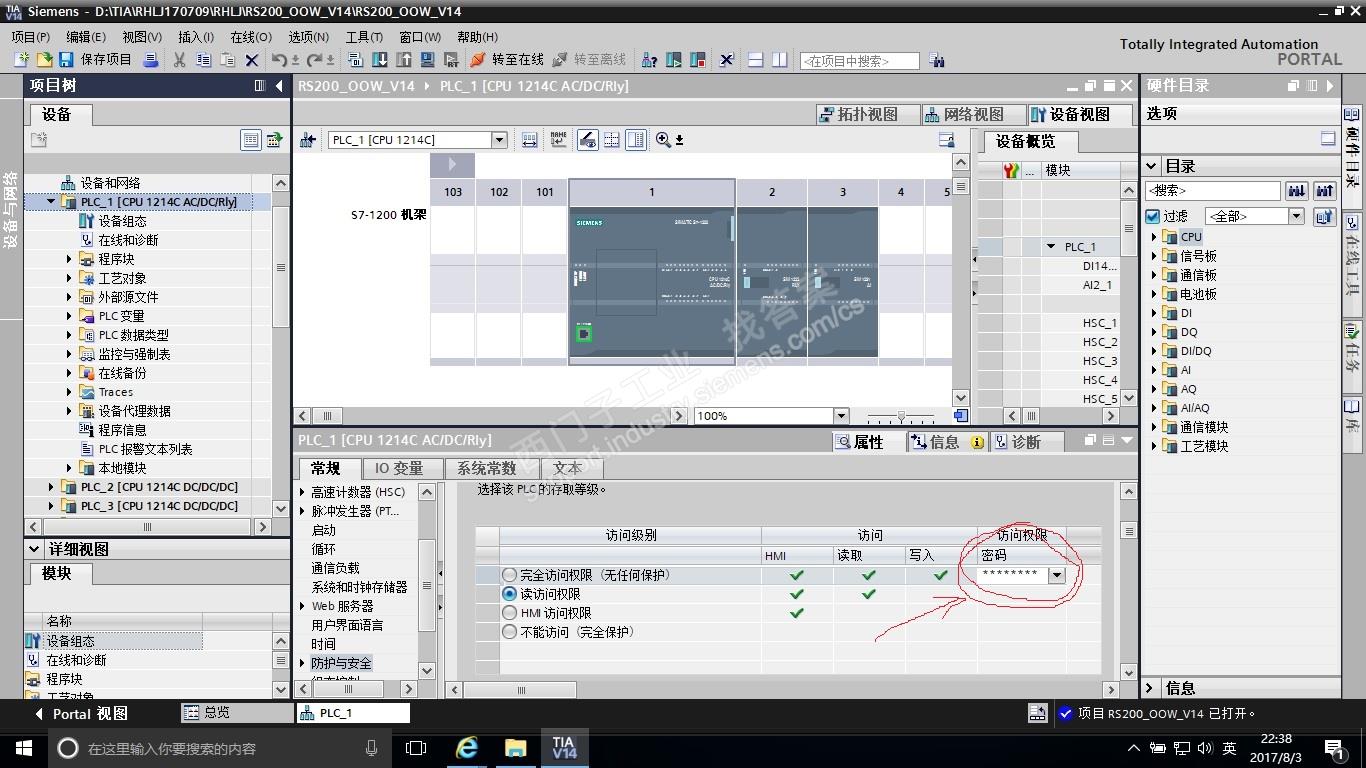Click the show module labels icon
Viewport: 1366px width, 768px height.
click(558, 140)
